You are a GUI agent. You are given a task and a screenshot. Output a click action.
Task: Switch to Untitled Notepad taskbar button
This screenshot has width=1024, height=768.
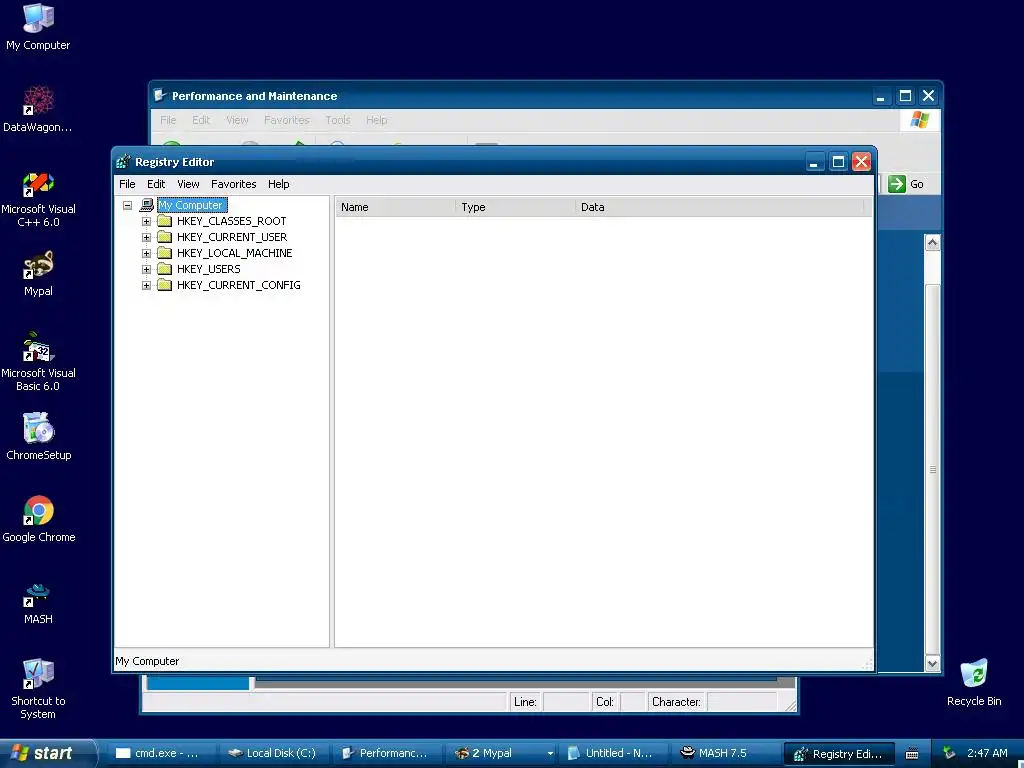coord(614,754)
